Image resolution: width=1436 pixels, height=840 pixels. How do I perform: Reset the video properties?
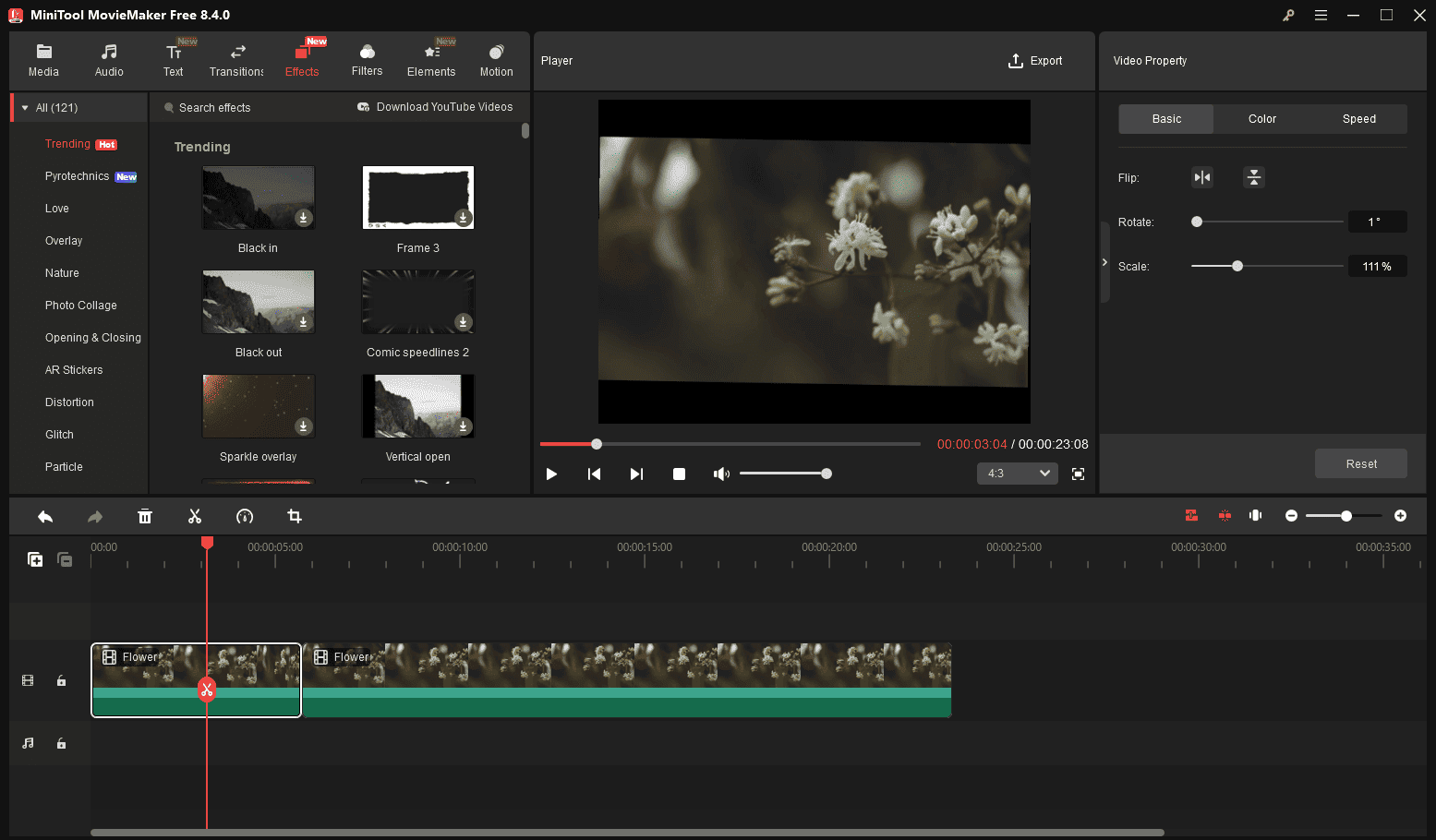point(1361,463)
